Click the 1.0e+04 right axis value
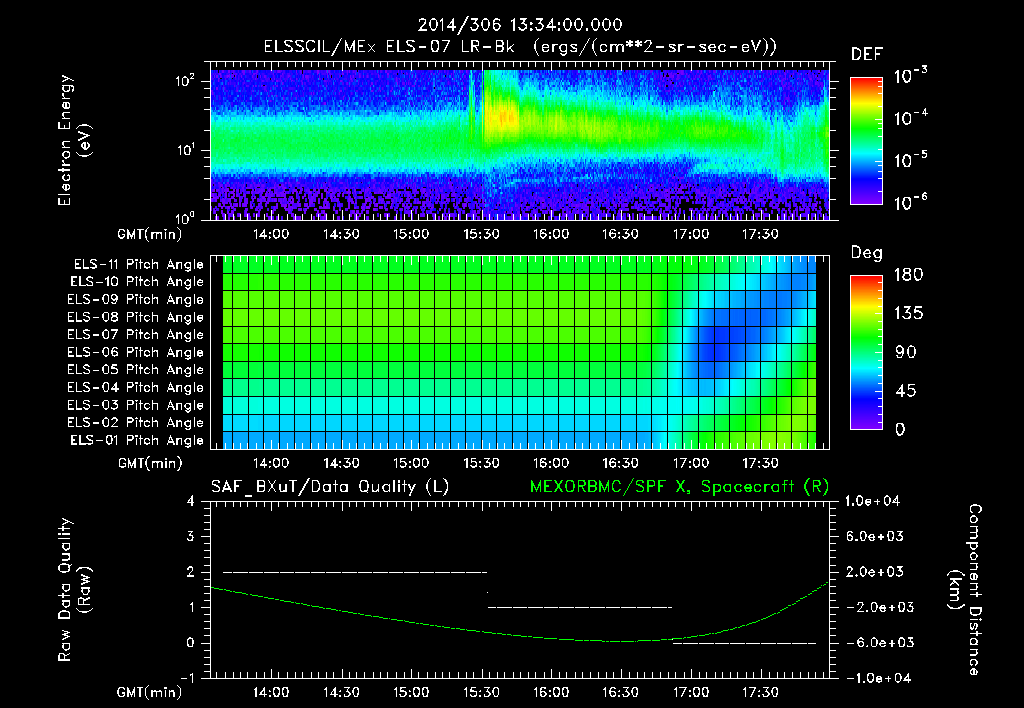This screenshot has height=708, width=1024. (872, 501)
